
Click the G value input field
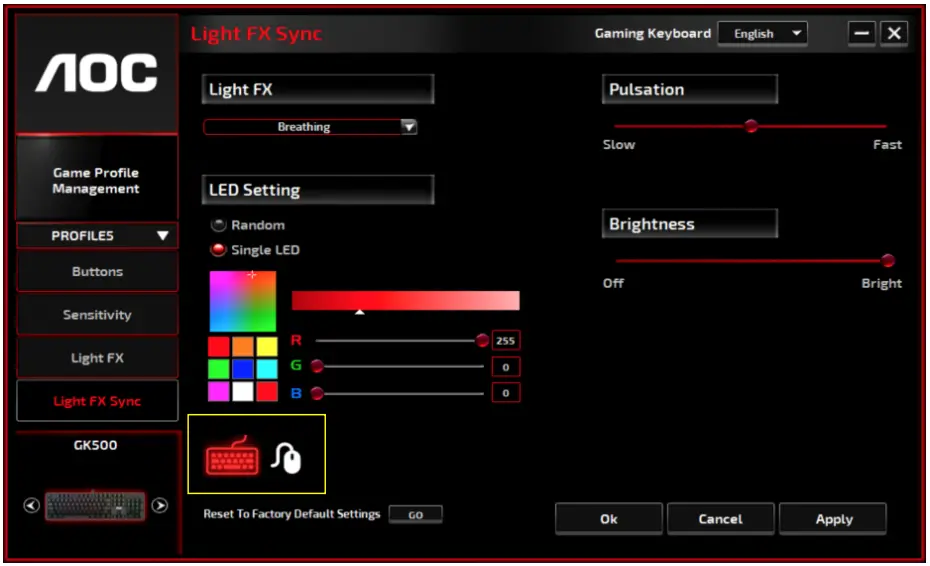coord(506,367)
